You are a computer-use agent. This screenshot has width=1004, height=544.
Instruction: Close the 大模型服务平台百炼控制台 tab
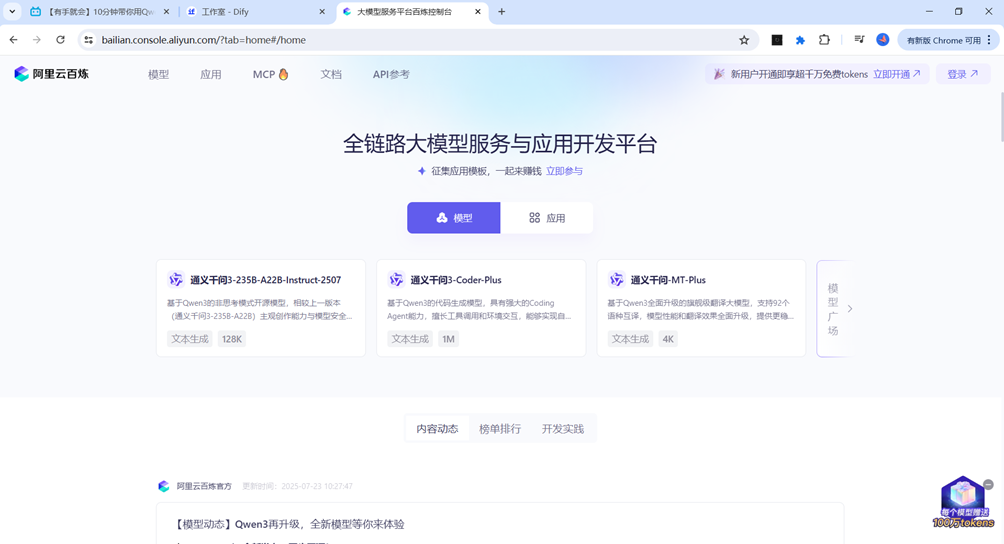(x=478, y=12)
